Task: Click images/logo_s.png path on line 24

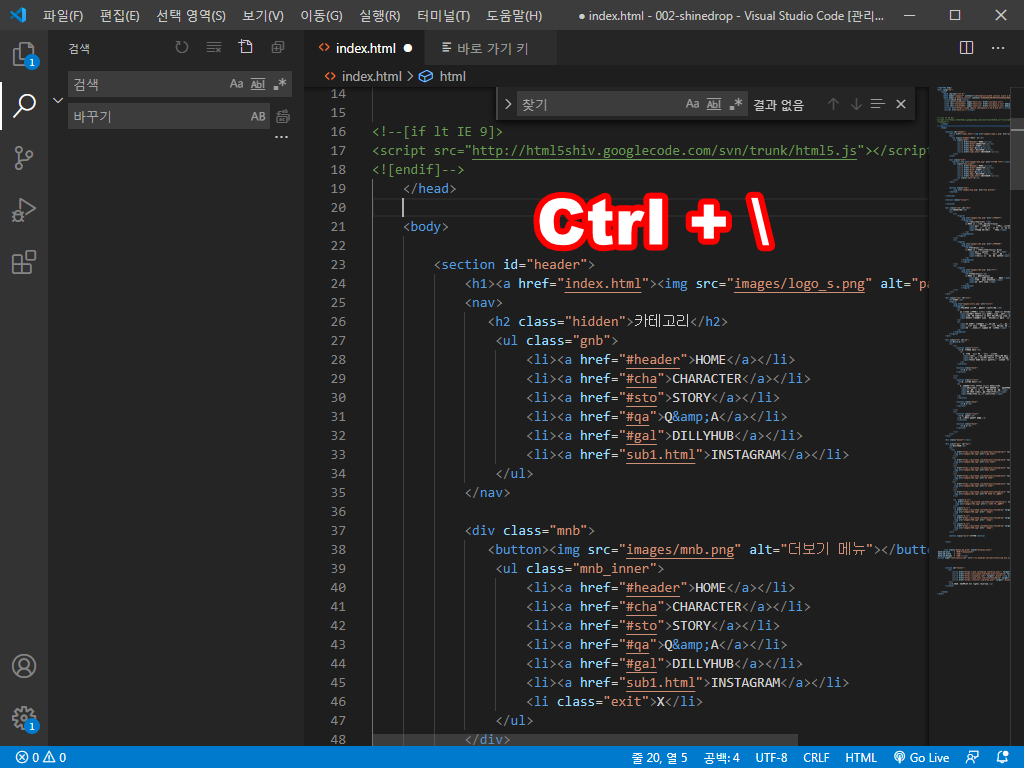Action: click(x=799, y=284)
